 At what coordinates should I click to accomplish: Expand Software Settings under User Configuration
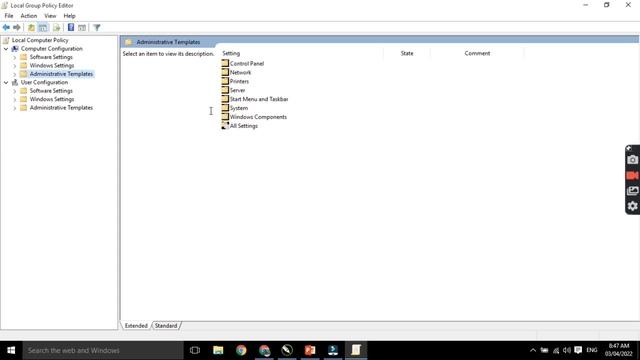click(15, 91)
